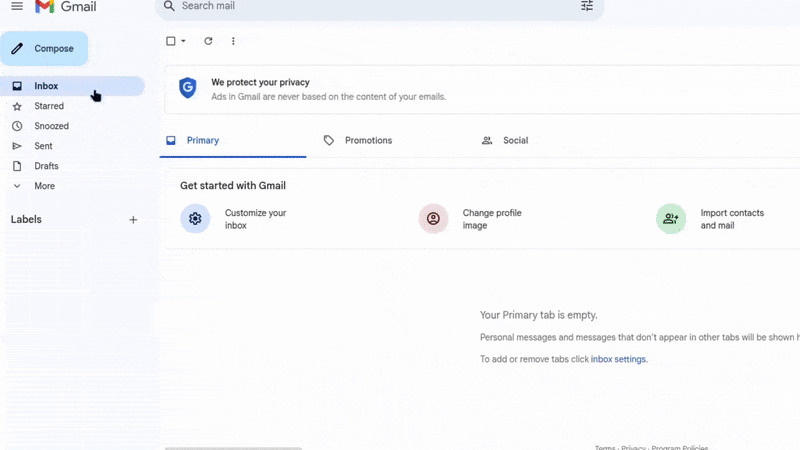Open the main menu hamburger icon
Viewport: 800px width, 450px height.
click(17, 6)
